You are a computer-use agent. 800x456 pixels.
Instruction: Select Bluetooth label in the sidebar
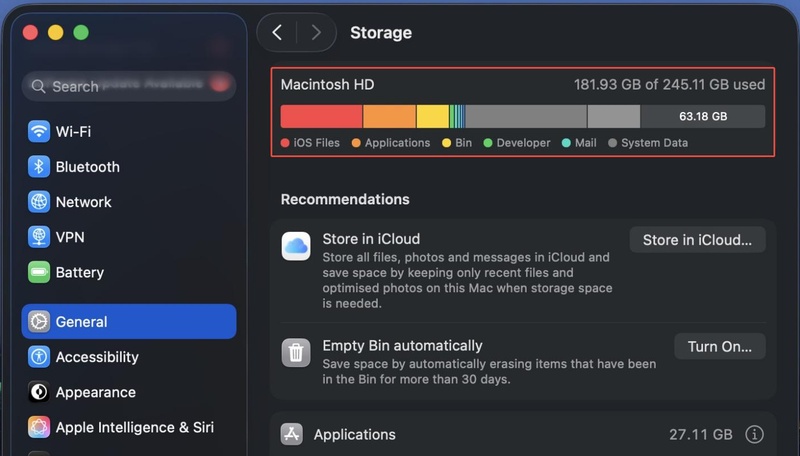pyautogui.click(x=88, y=167)
